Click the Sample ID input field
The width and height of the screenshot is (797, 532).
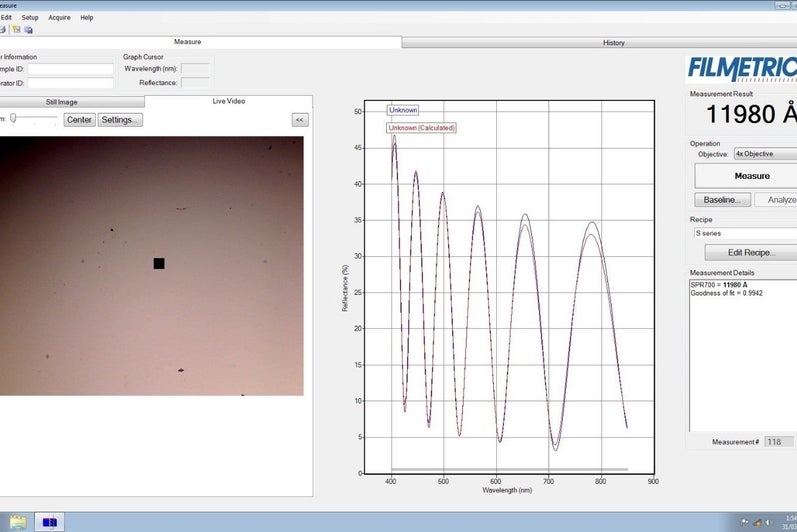click(x=71, y=69)
